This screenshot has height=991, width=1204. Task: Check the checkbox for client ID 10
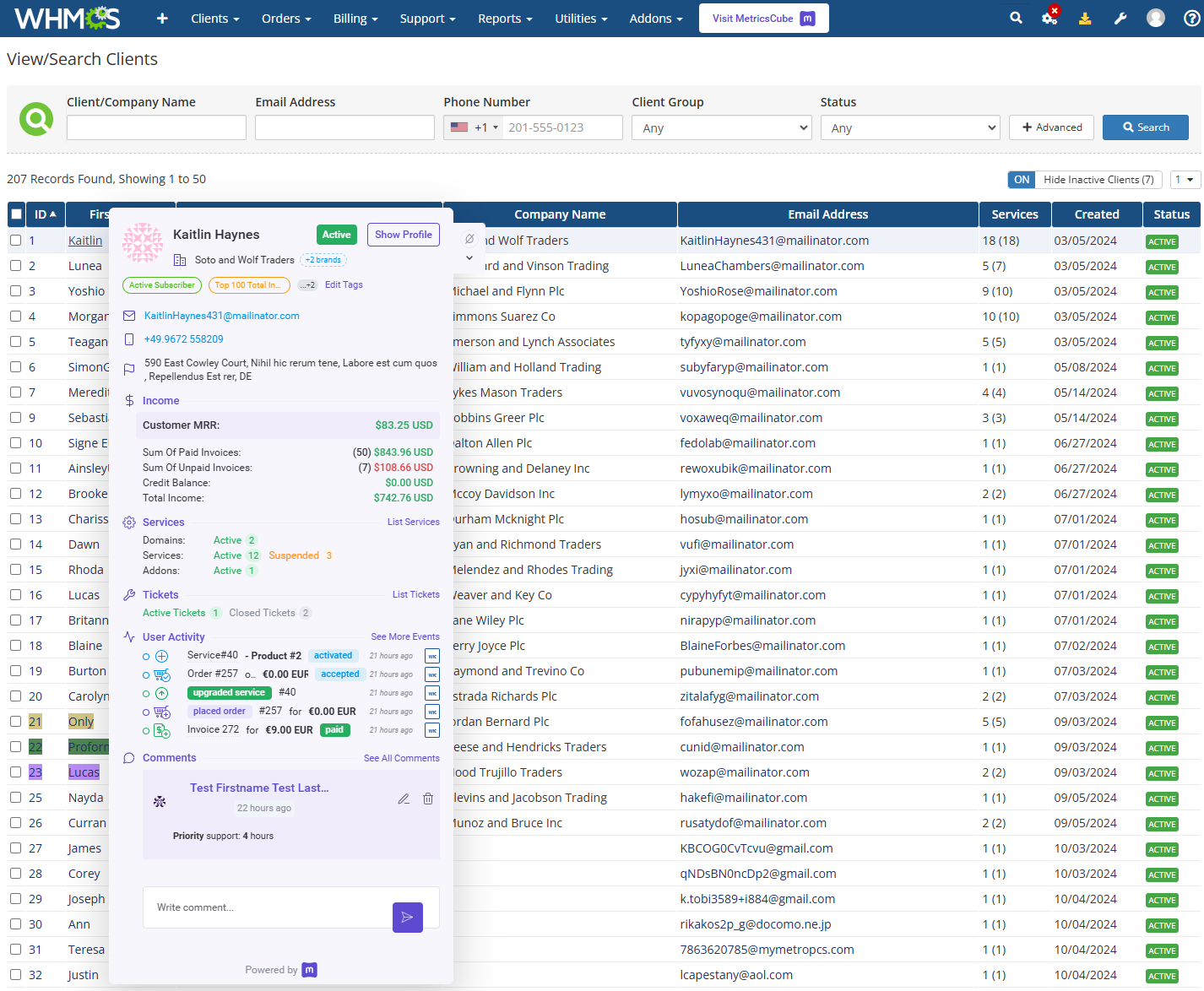pos(16,443)
